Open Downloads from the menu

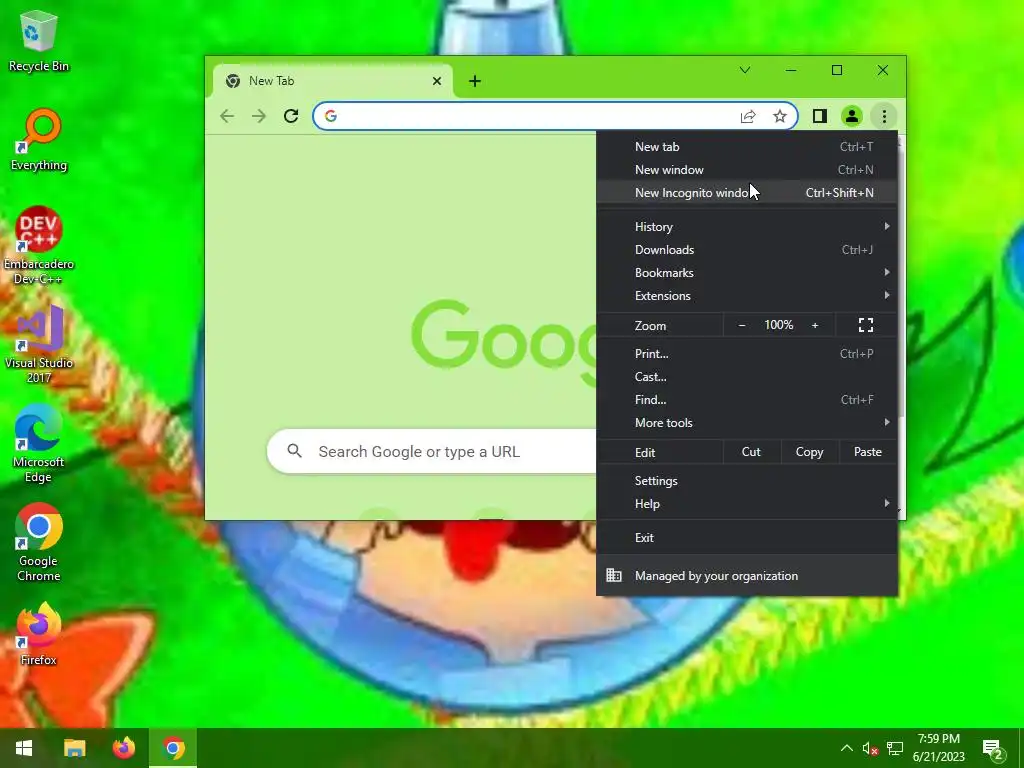point(747,249)
